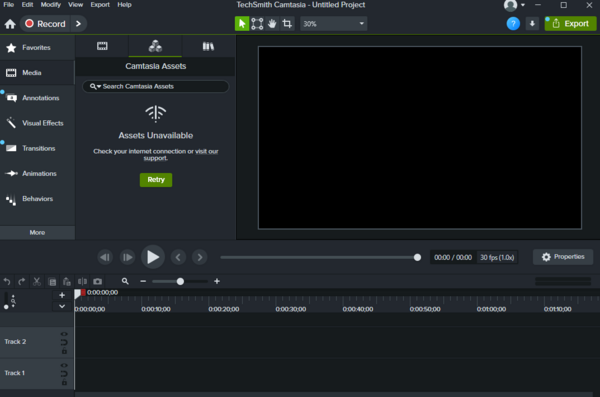Open the View menu
The height and width of the screenshot is (397, 600).
pos(75,5)
